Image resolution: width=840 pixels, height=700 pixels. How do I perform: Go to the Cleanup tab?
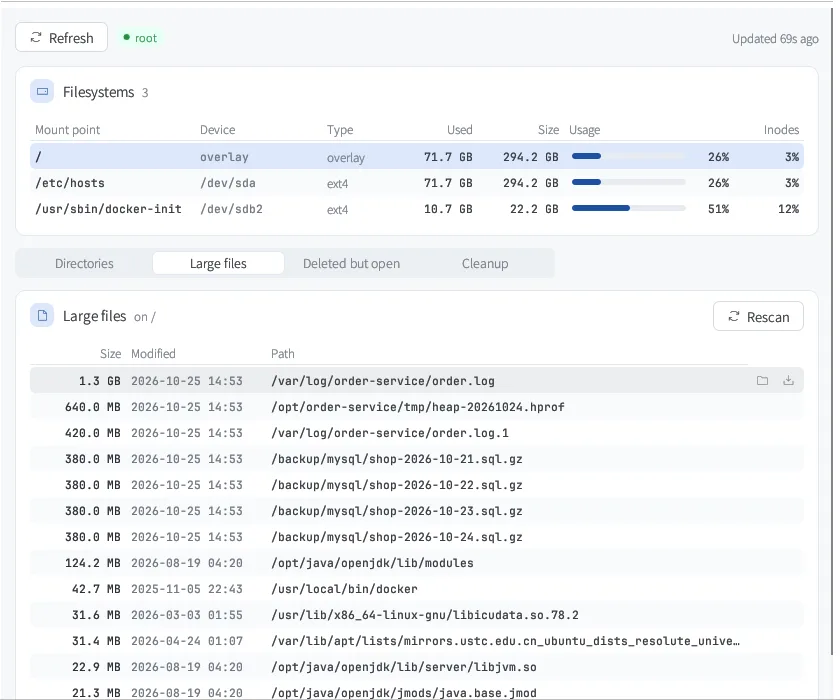[485, 264]
